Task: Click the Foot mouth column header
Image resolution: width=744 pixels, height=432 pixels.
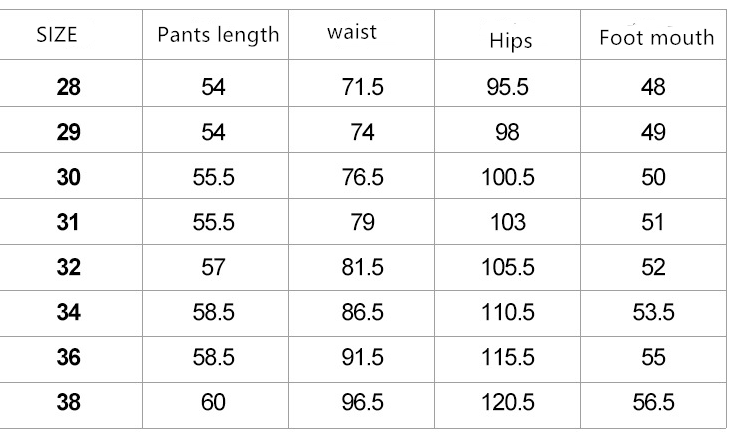Action: 656,38
